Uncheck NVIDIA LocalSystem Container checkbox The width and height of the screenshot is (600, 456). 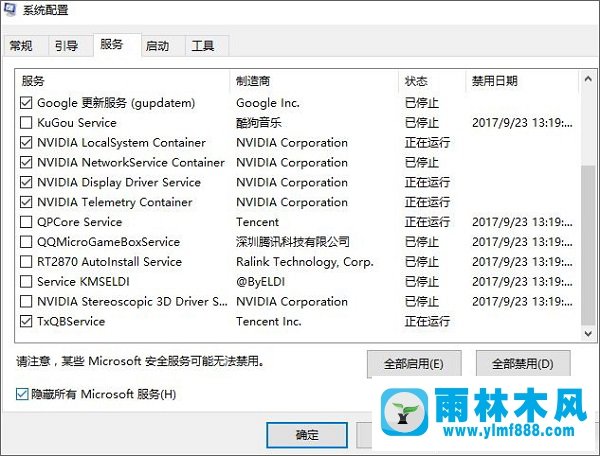click(x=26, y=142)
